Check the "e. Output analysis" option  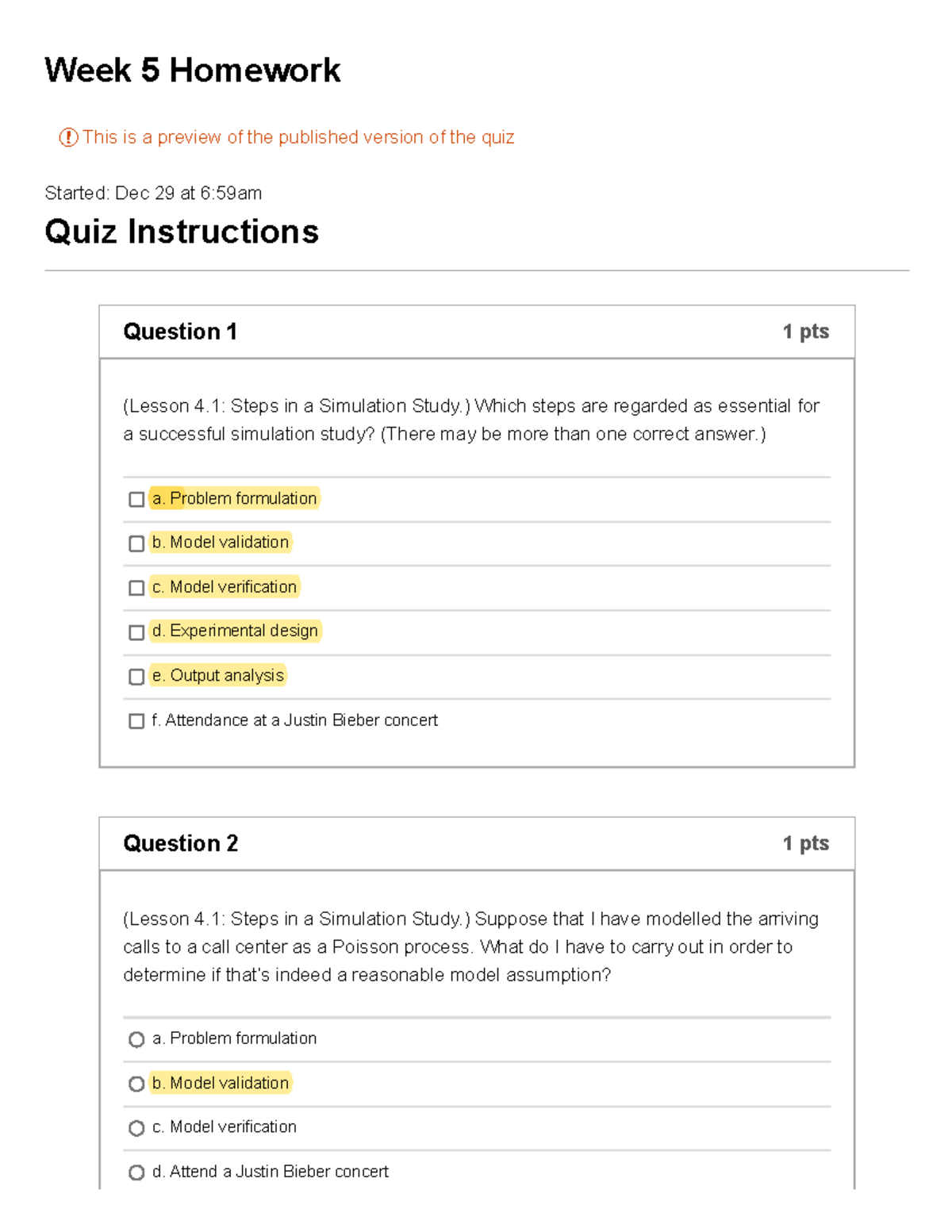(135, 676)
